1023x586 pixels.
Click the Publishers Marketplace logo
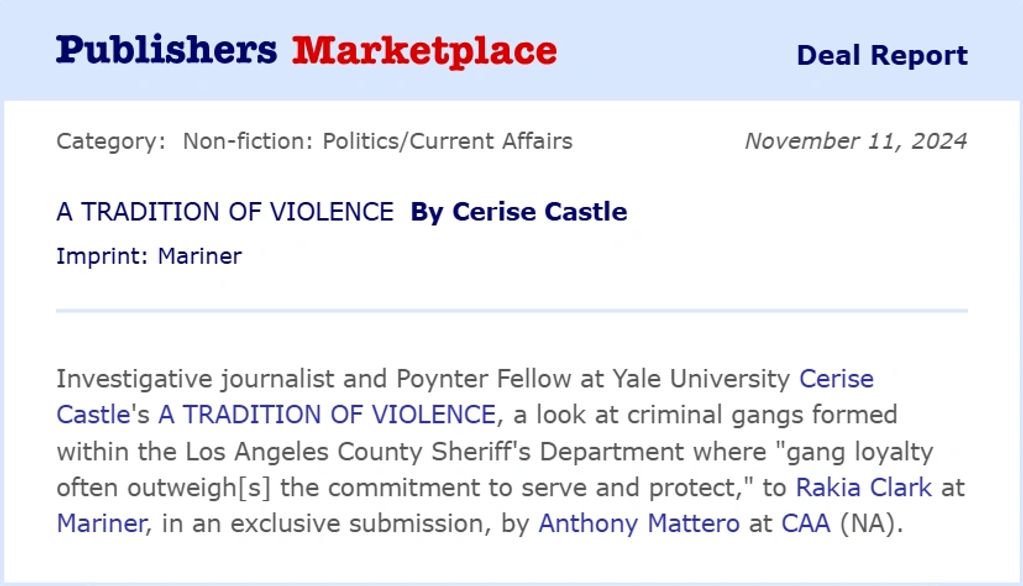[306, 50]
